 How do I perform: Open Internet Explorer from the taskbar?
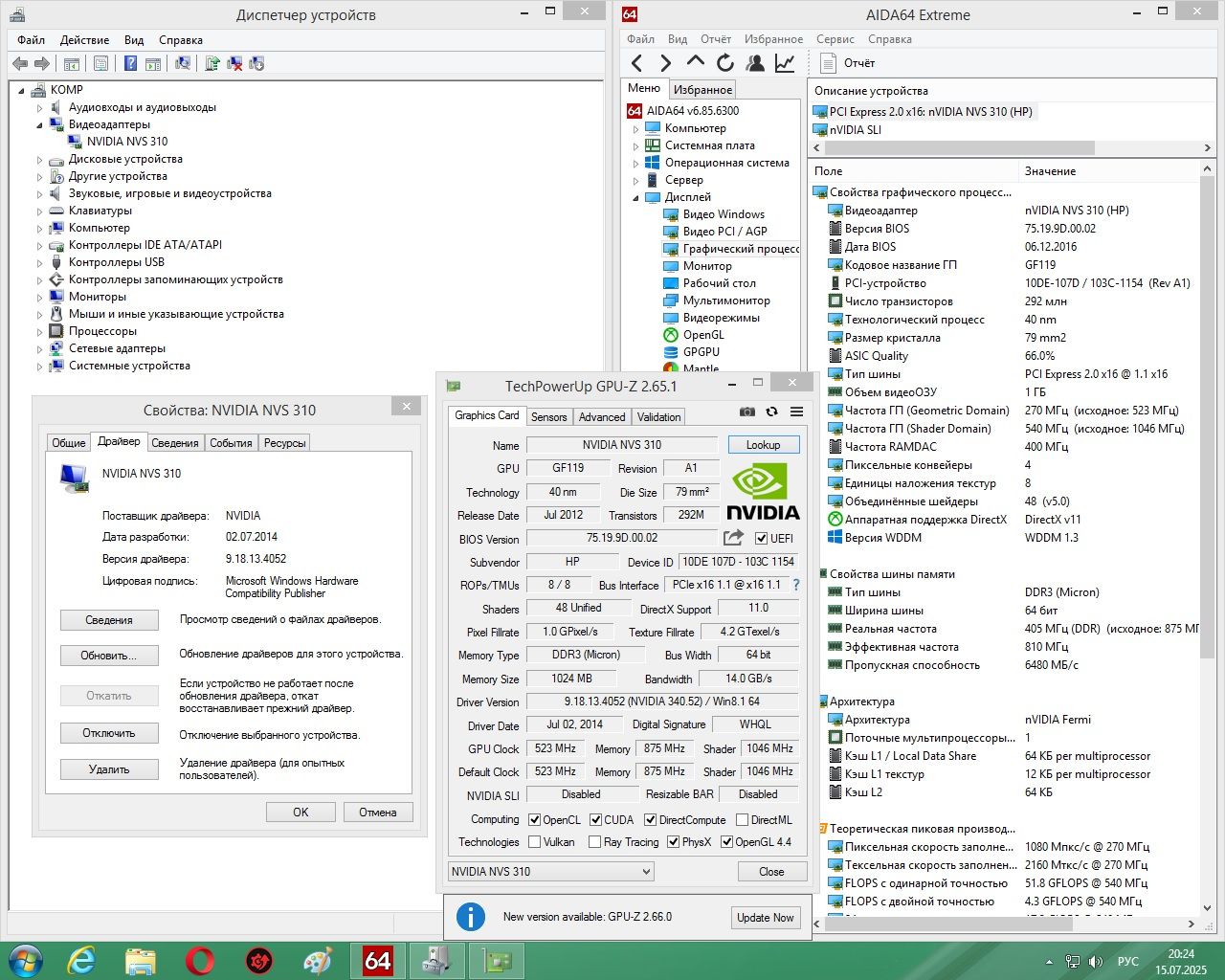point(81,960)
